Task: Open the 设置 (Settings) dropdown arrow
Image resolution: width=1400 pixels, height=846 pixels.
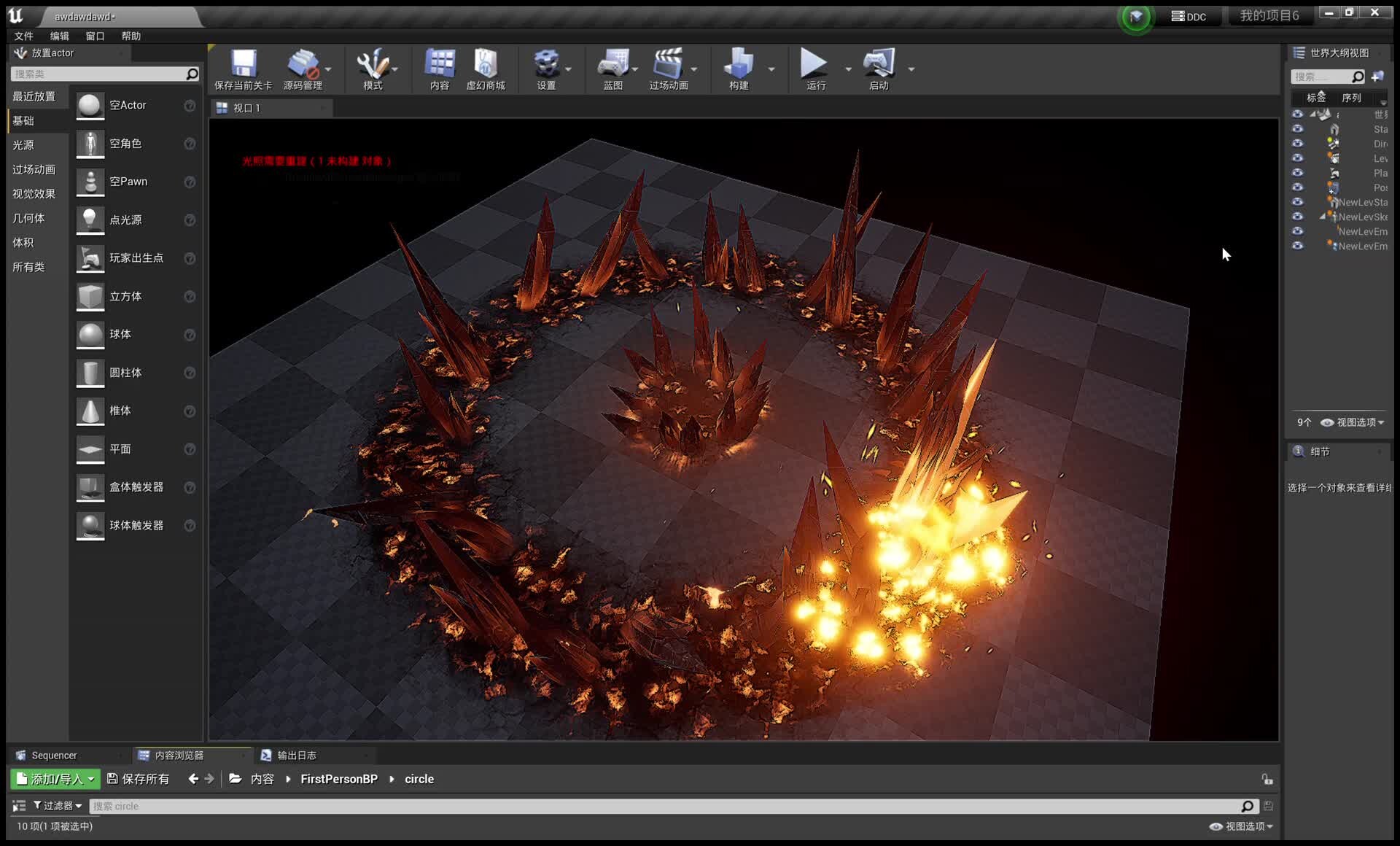Action: 567,69
